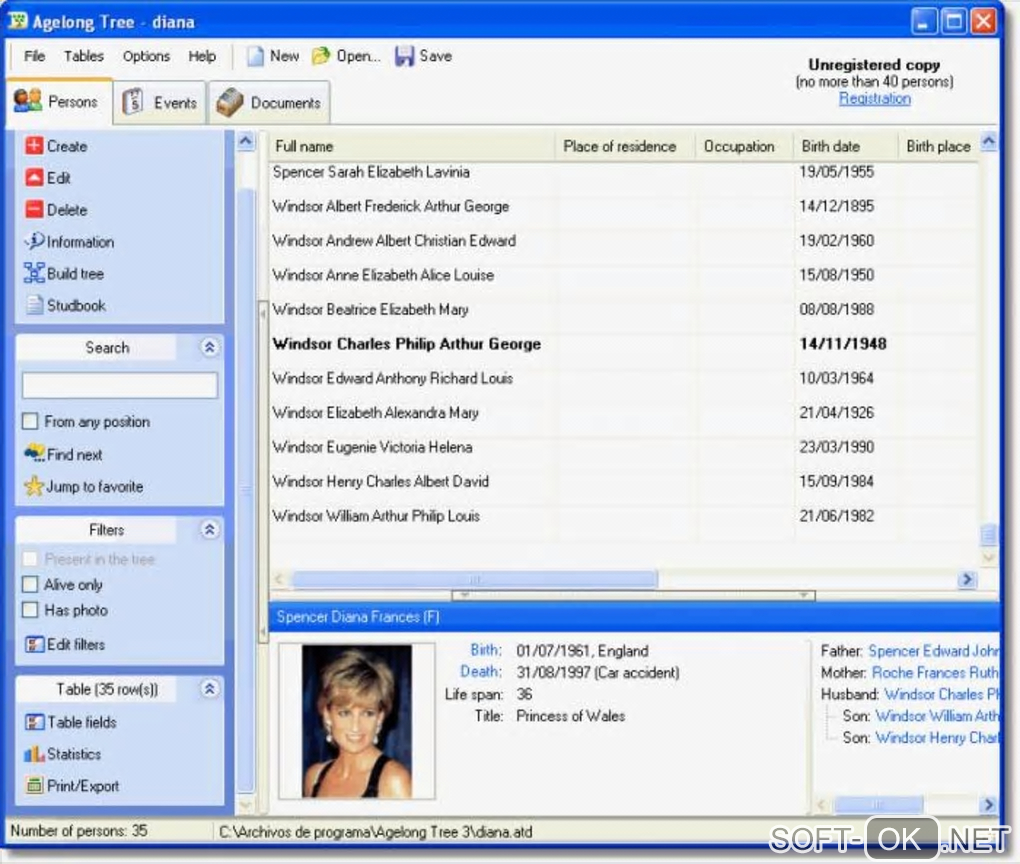Click into the Search text field
This screenshot has width=1020, height=864.
pos(120,385)
